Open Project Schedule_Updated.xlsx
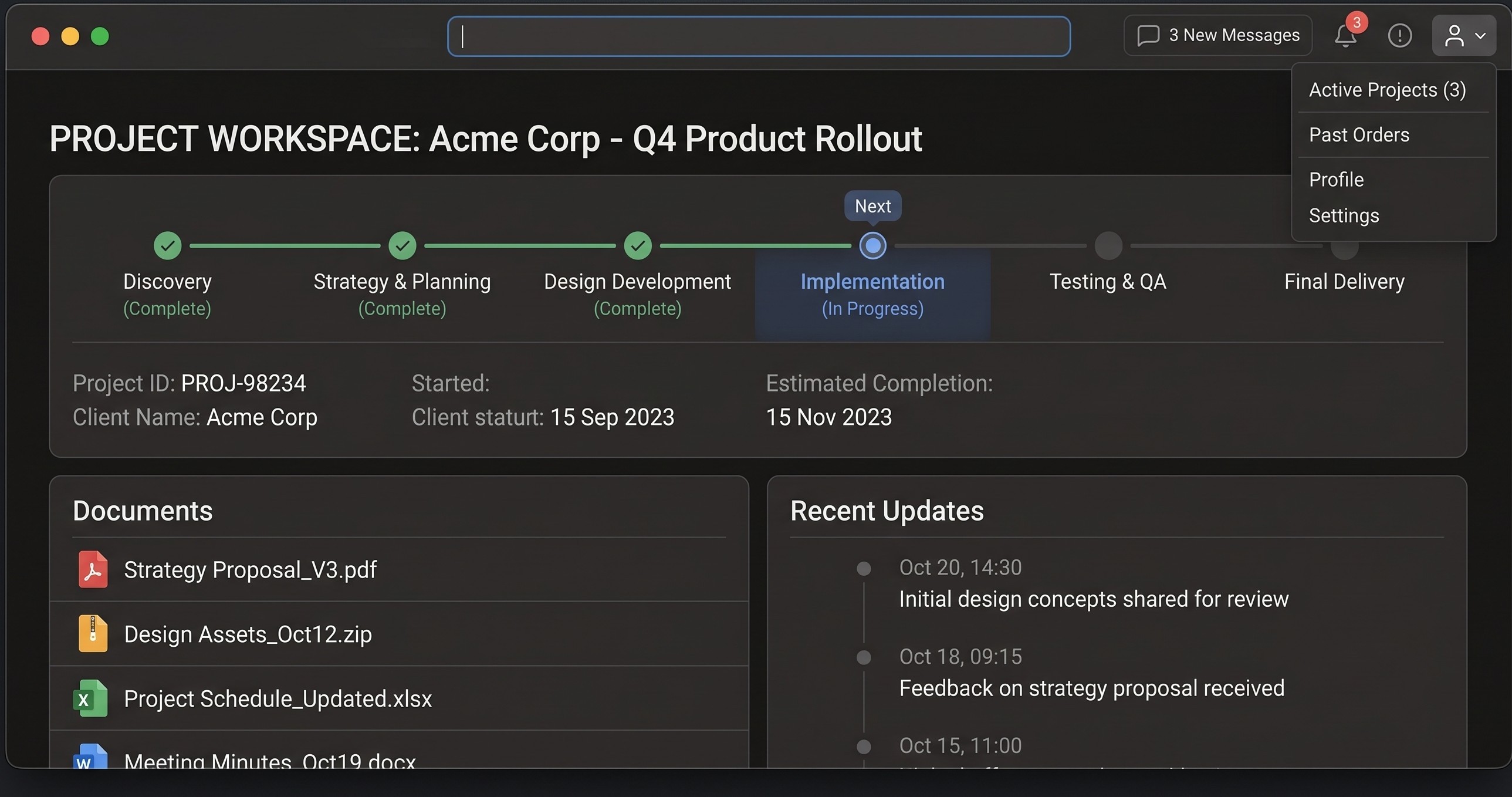Image resolution: width=1512 pixels, height=797 pixels. pos(278,699)
